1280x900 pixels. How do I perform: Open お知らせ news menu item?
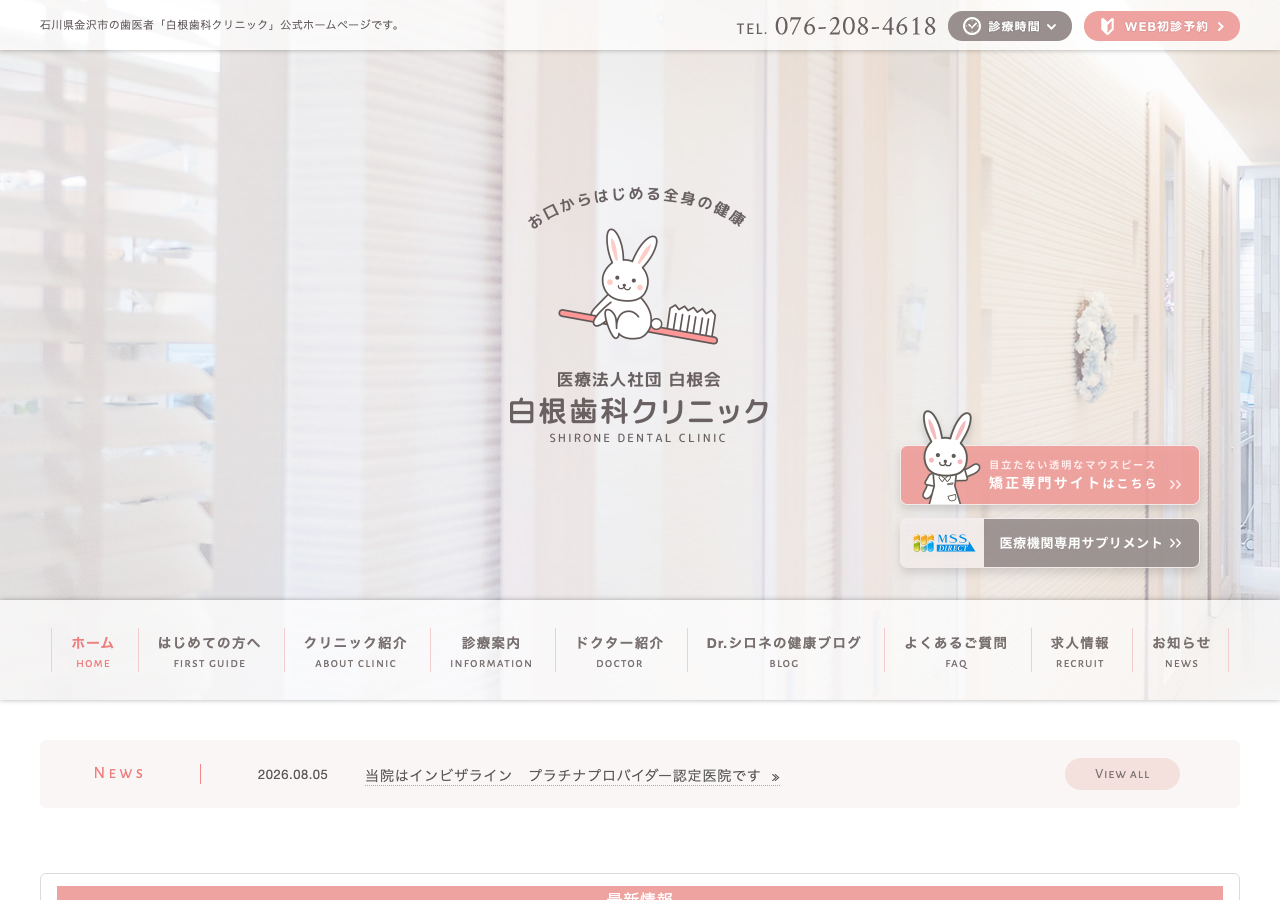[1182, 650]
